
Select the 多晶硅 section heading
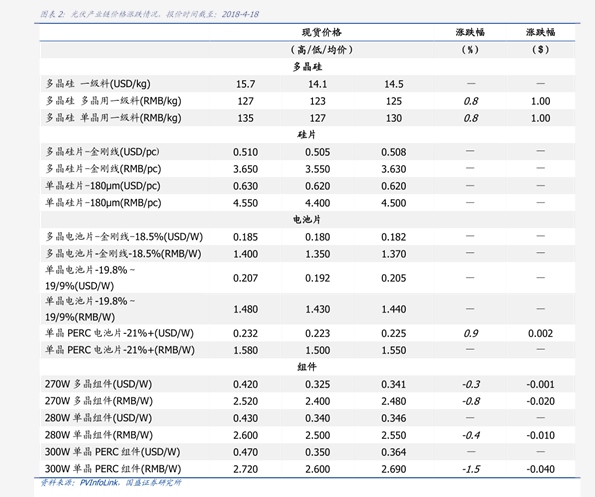pos(307,67)
